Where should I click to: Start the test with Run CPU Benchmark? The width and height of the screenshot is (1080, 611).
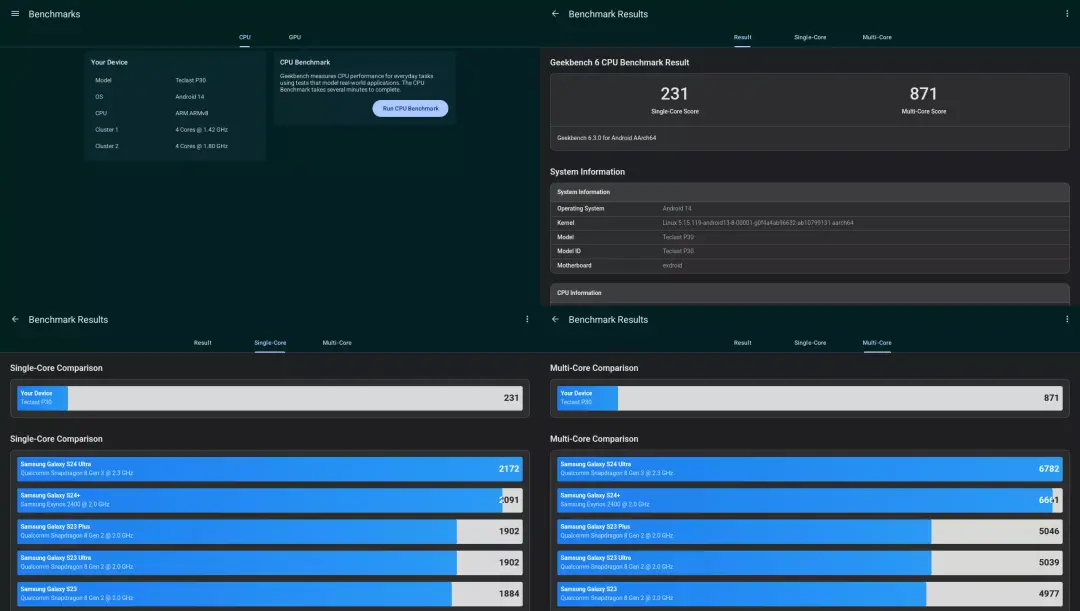pos(411,108)
